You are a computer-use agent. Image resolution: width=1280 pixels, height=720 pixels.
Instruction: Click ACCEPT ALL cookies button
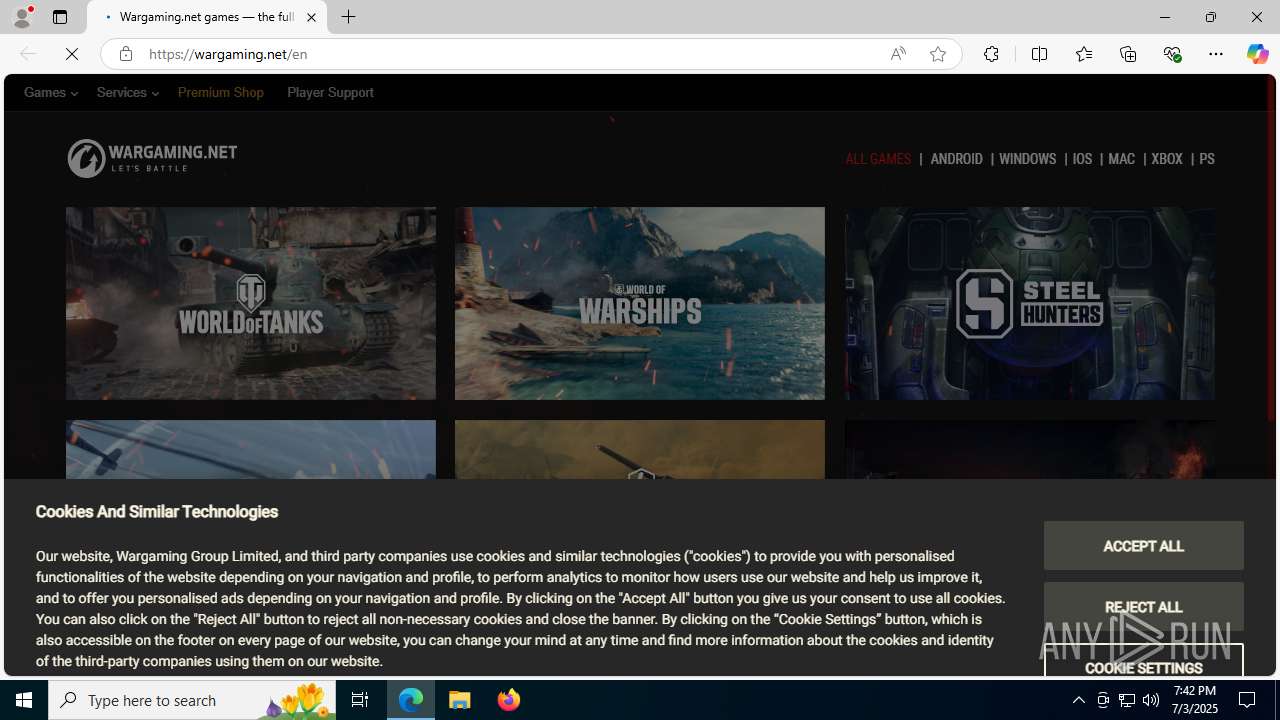click(1143, 546)
